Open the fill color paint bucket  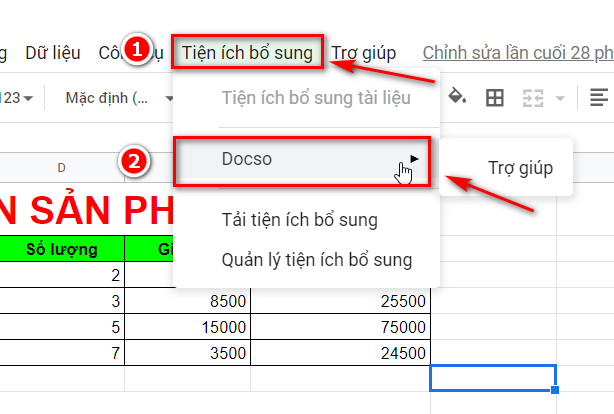(x=457, y=97)
